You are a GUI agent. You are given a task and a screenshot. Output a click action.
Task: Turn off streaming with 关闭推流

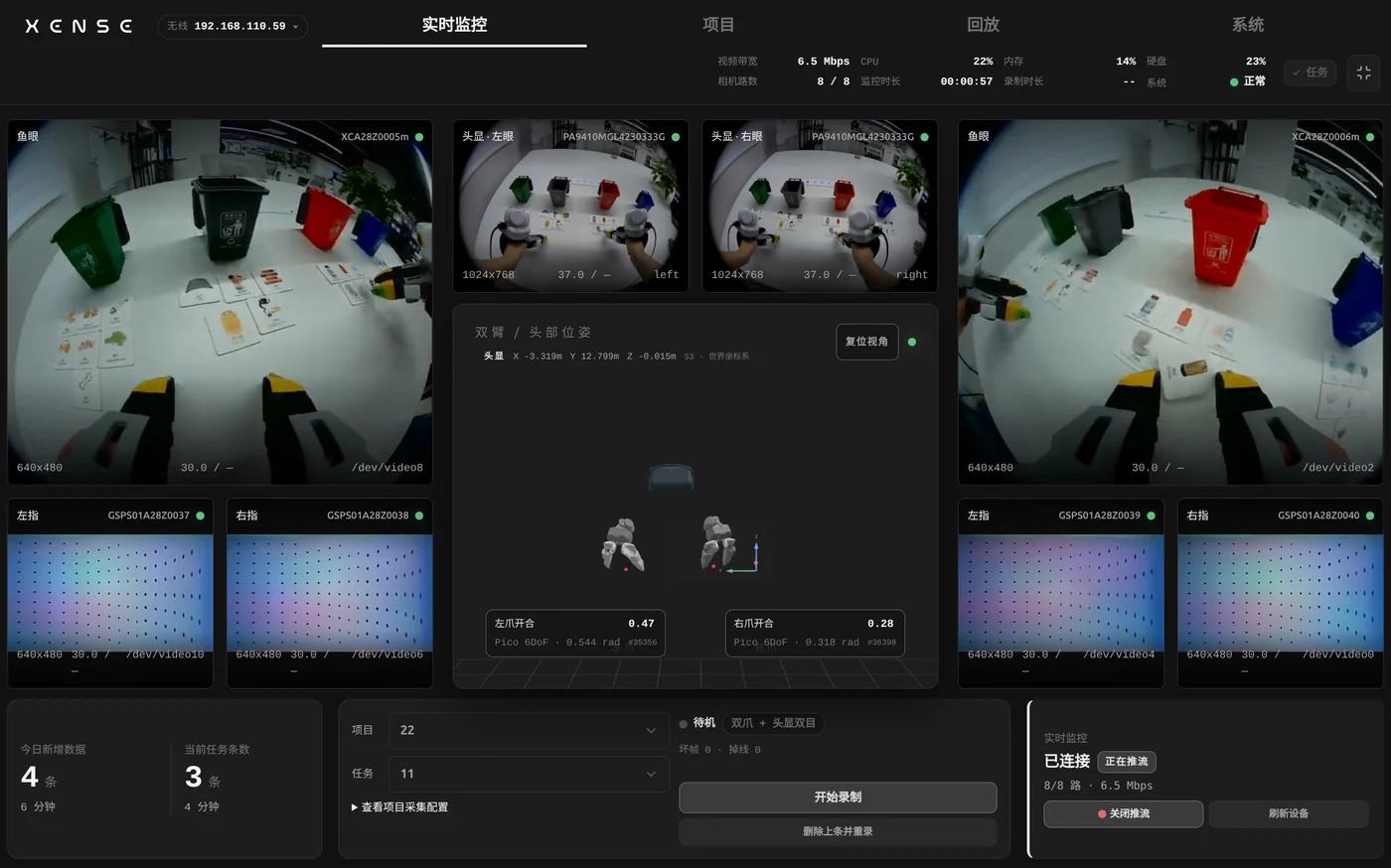point(1123,813)
